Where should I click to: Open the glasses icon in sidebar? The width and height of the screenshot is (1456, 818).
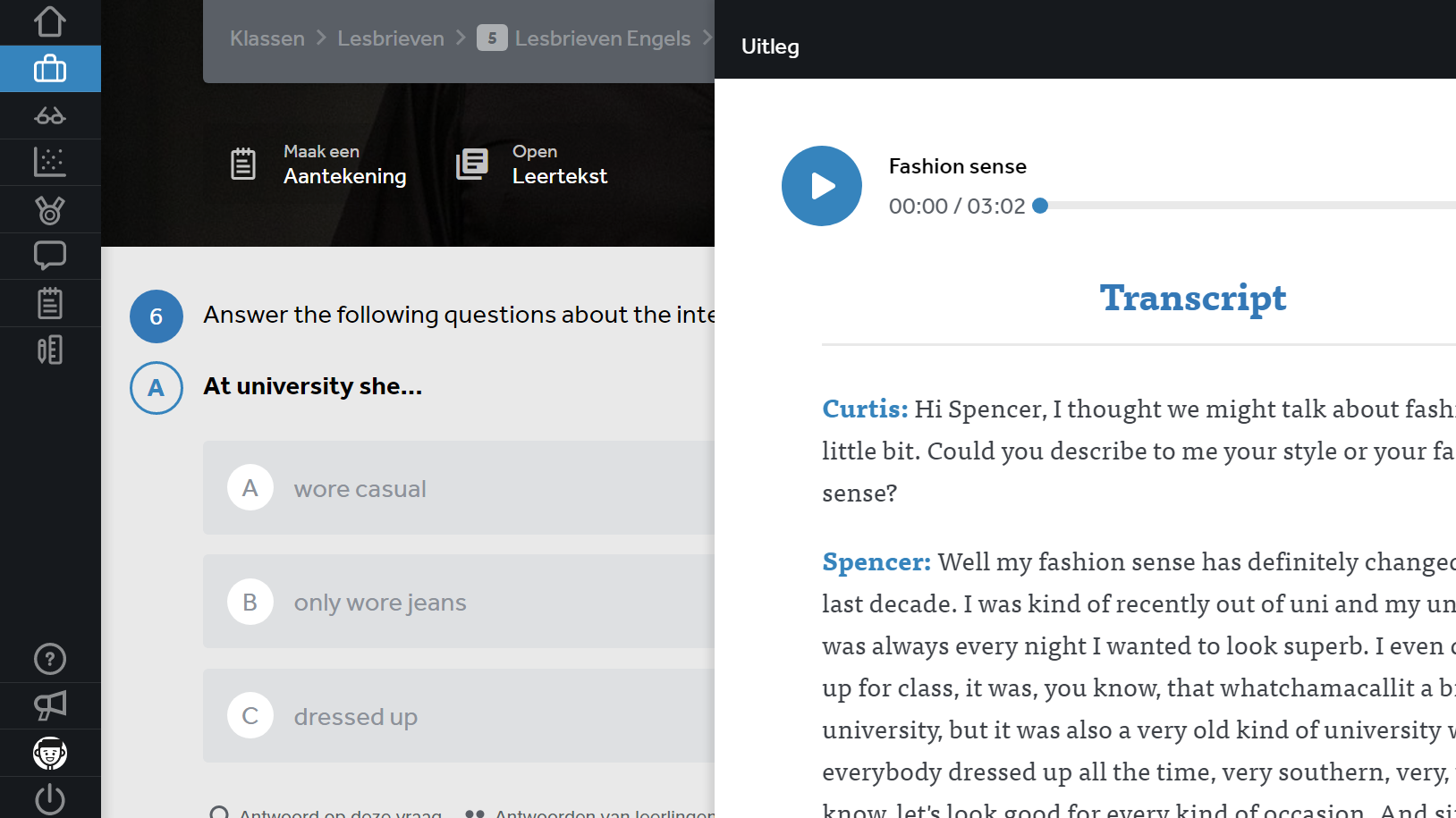coord(50,116)
